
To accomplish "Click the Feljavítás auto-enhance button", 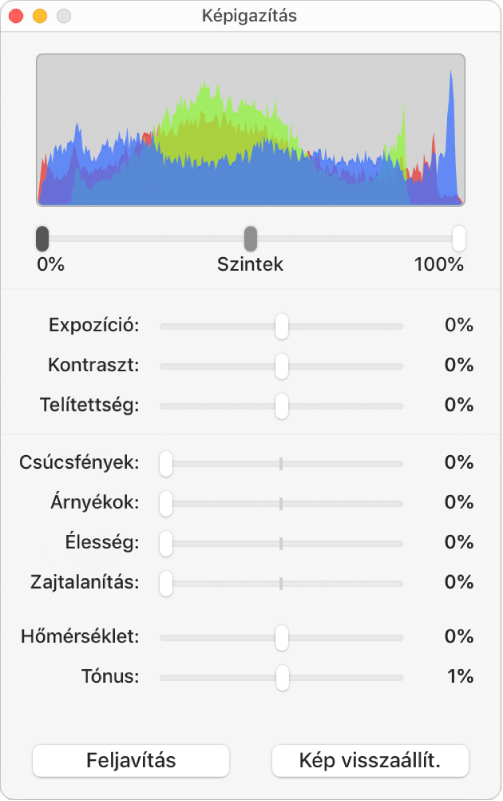I will tap(131, 760).
